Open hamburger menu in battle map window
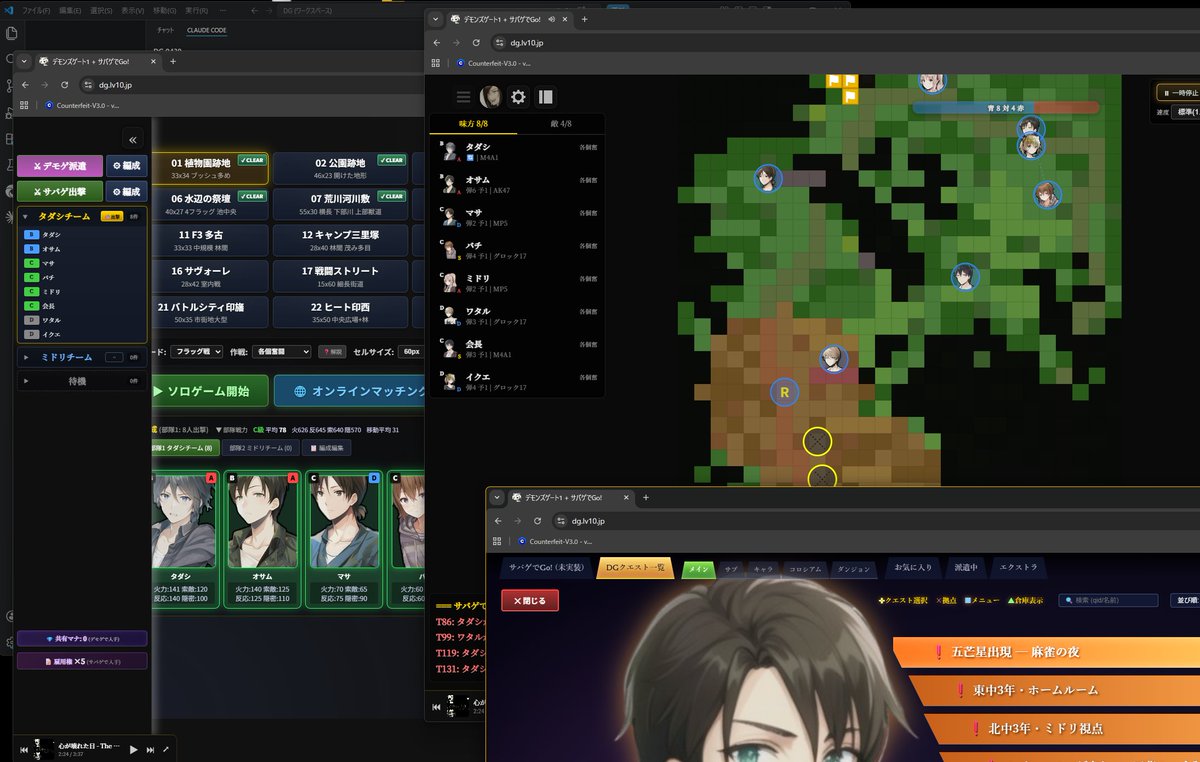1200x762 pixels. (463, 97)
